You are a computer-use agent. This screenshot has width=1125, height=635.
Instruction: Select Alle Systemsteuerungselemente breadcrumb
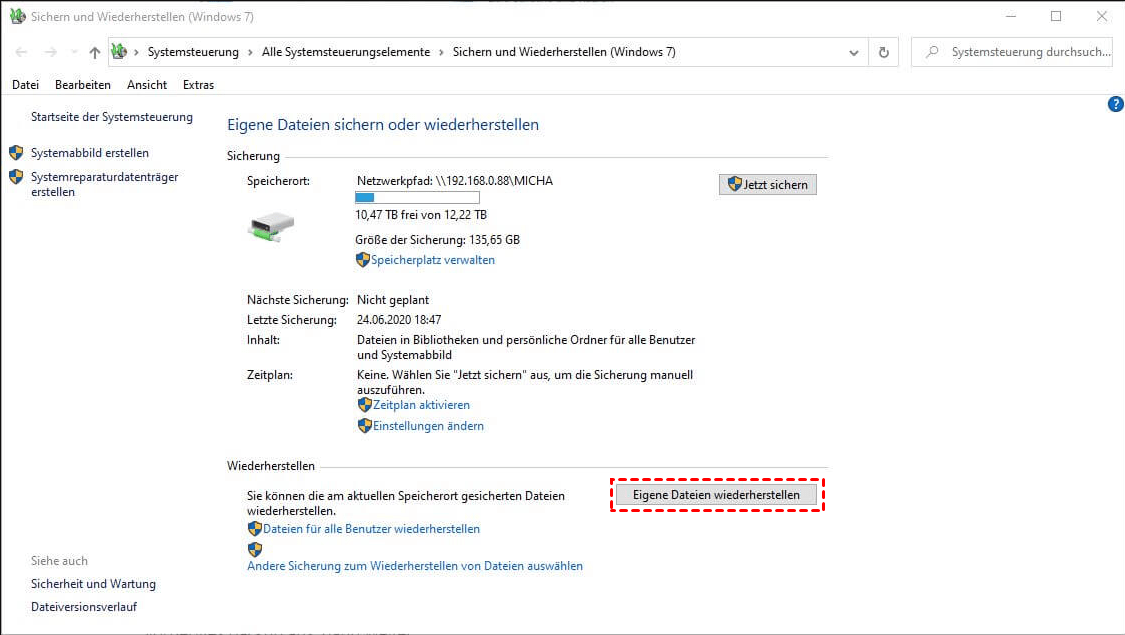[346, 52]
